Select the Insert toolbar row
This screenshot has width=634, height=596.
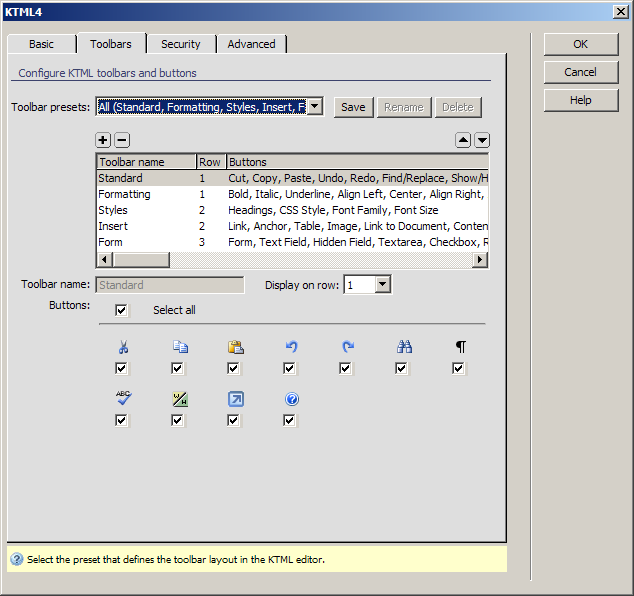[293, 226]
